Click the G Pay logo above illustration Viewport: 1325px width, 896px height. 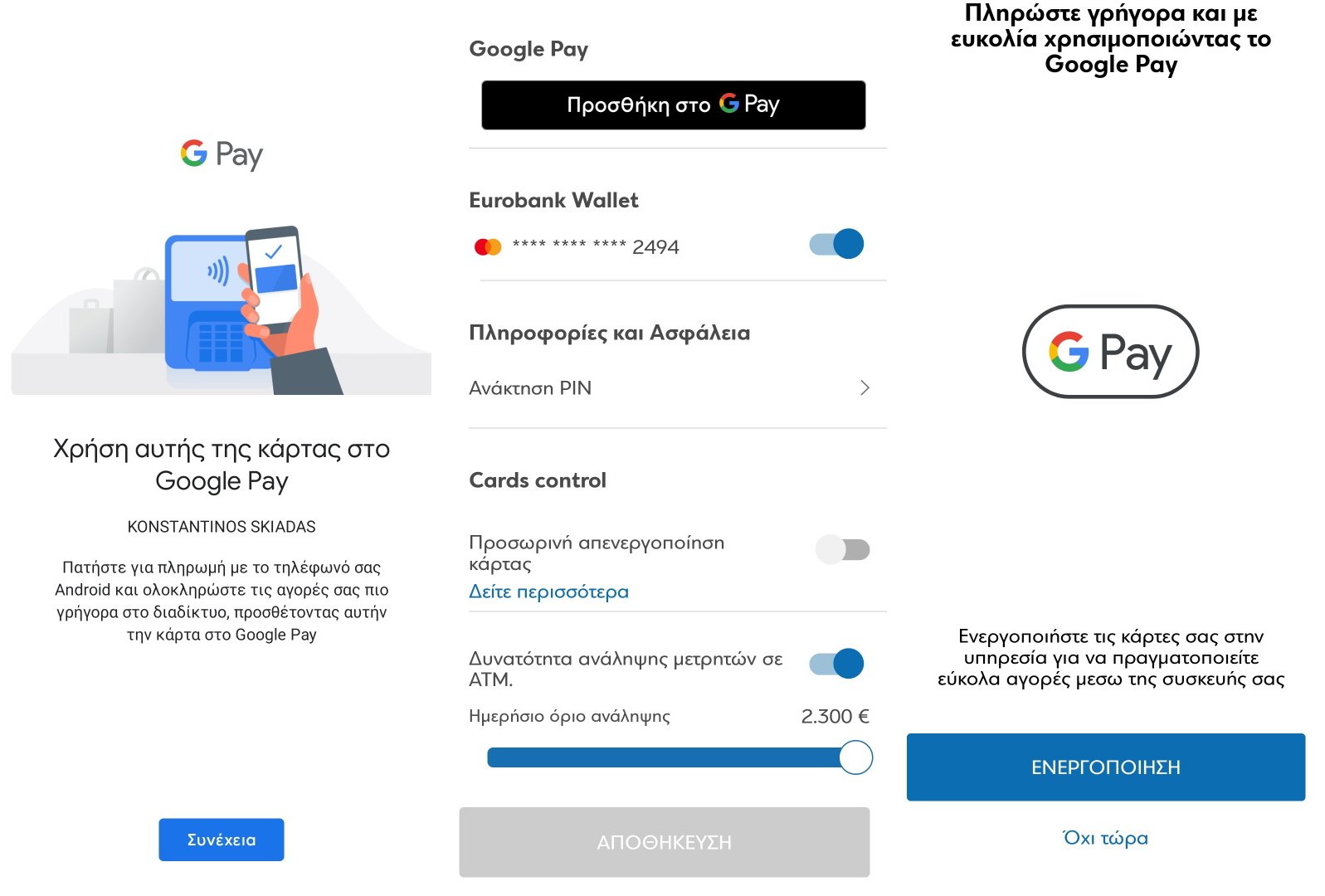coord(222,154)
